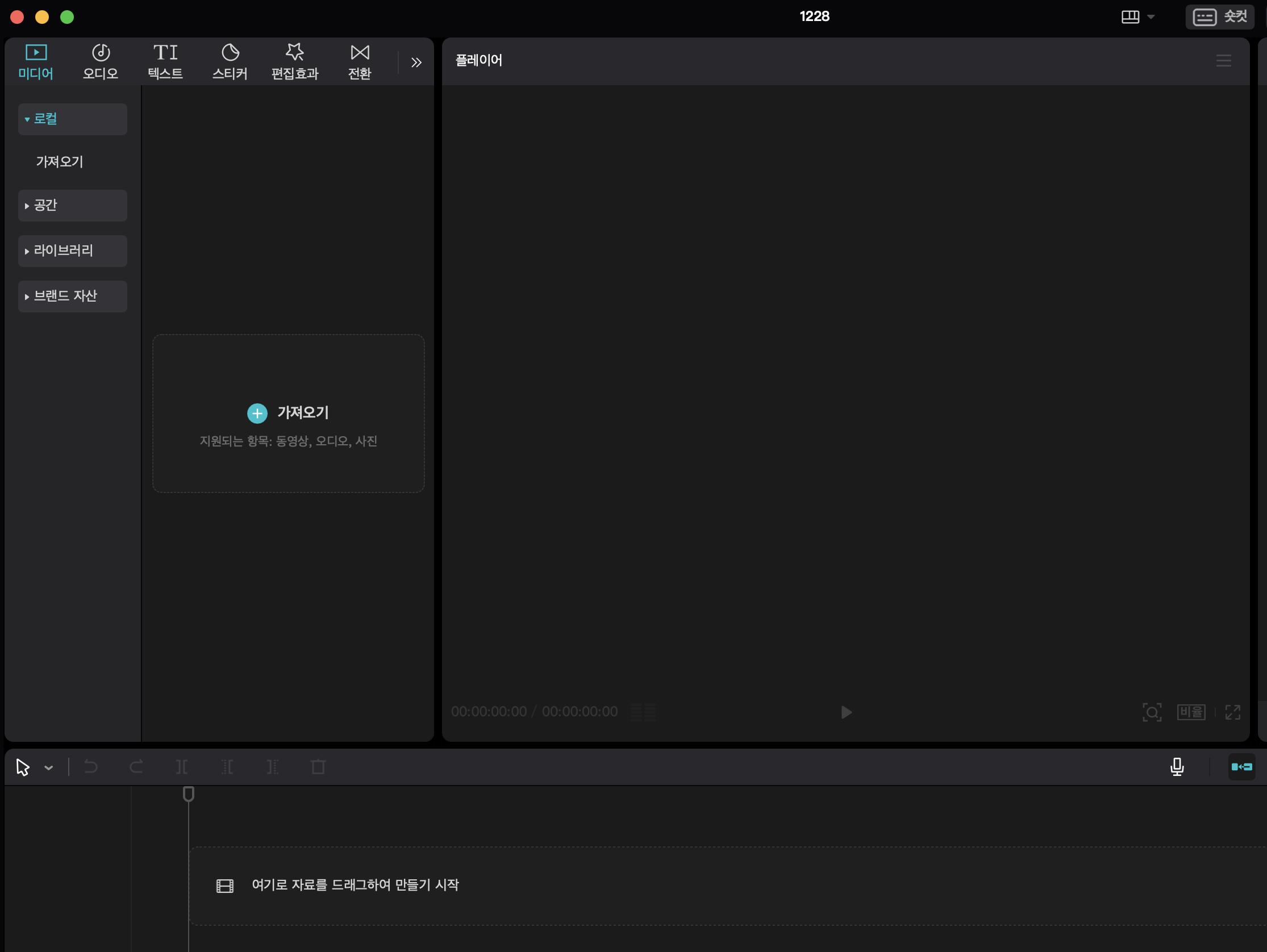Click the focus zoom icon beside 비율

click(x=1152, y=712)
